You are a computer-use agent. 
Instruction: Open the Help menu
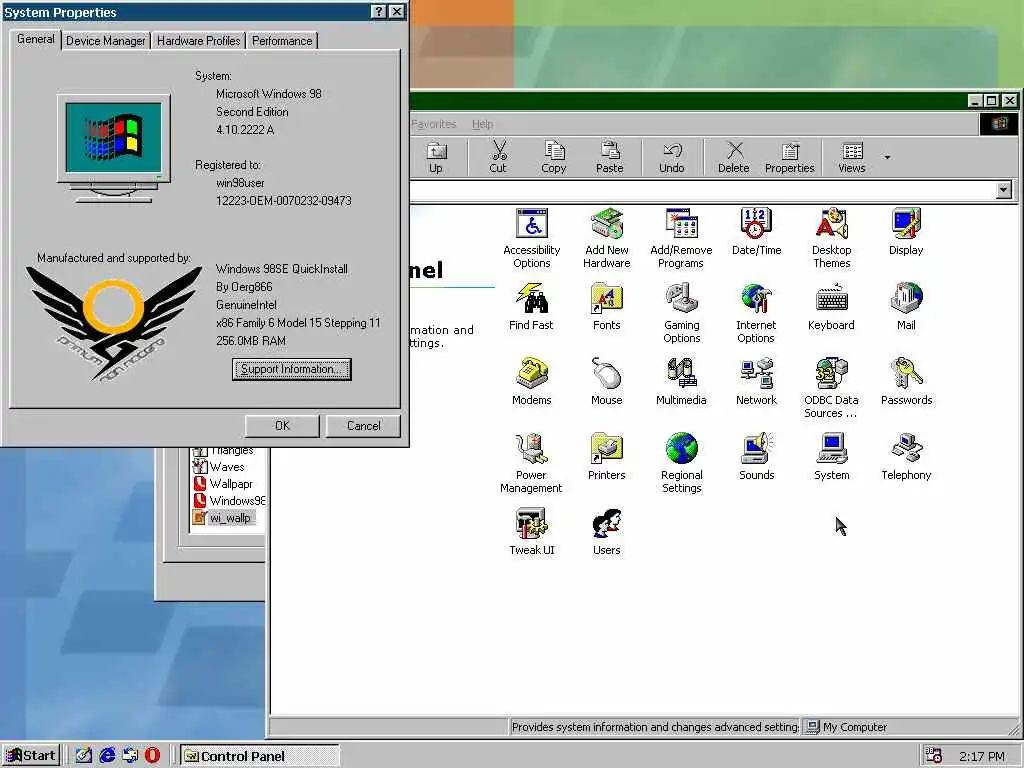[483, 124]
